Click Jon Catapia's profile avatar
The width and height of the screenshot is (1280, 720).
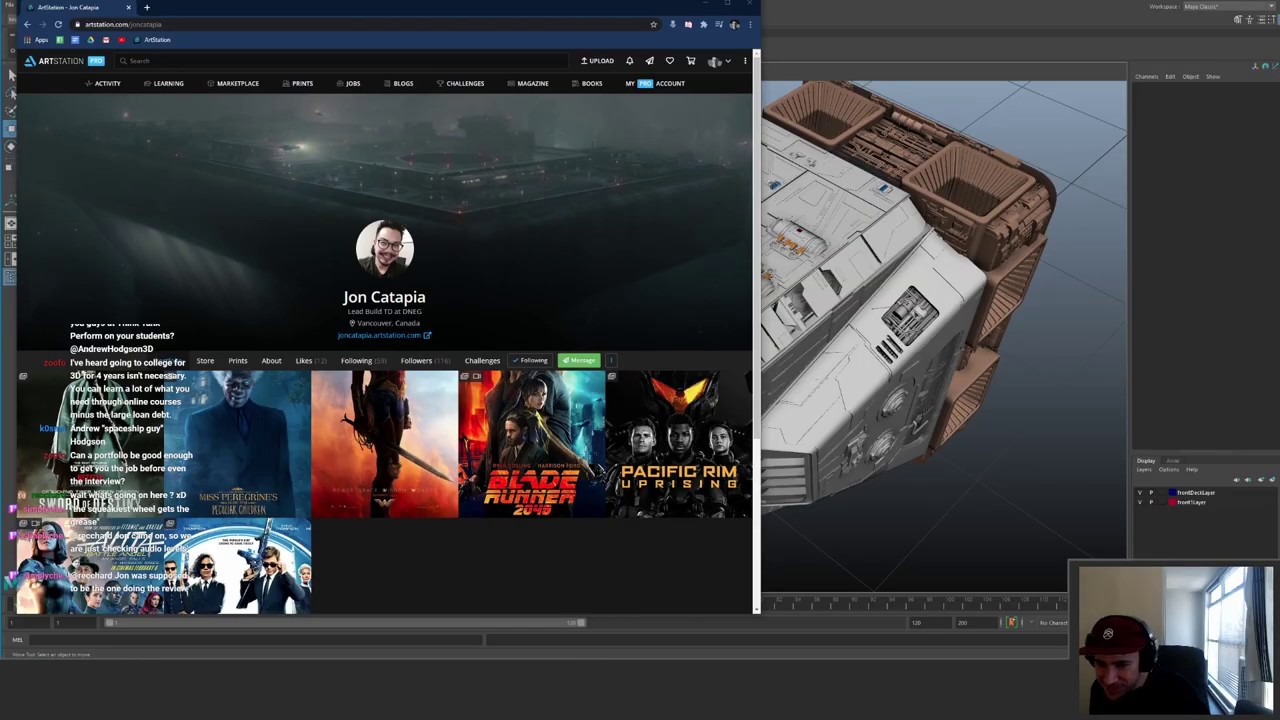pos(384,248)
